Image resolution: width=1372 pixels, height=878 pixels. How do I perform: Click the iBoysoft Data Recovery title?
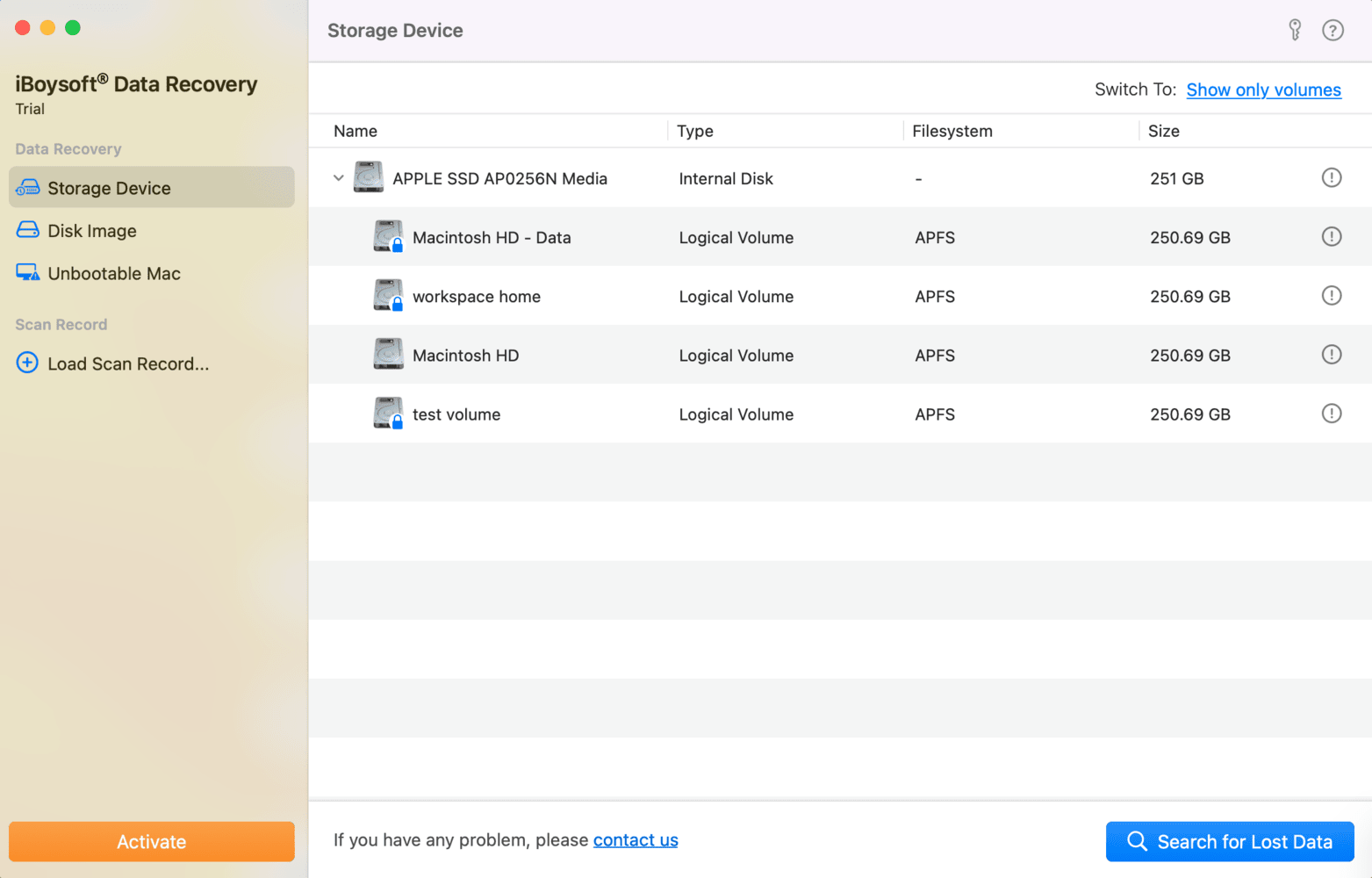136,83
